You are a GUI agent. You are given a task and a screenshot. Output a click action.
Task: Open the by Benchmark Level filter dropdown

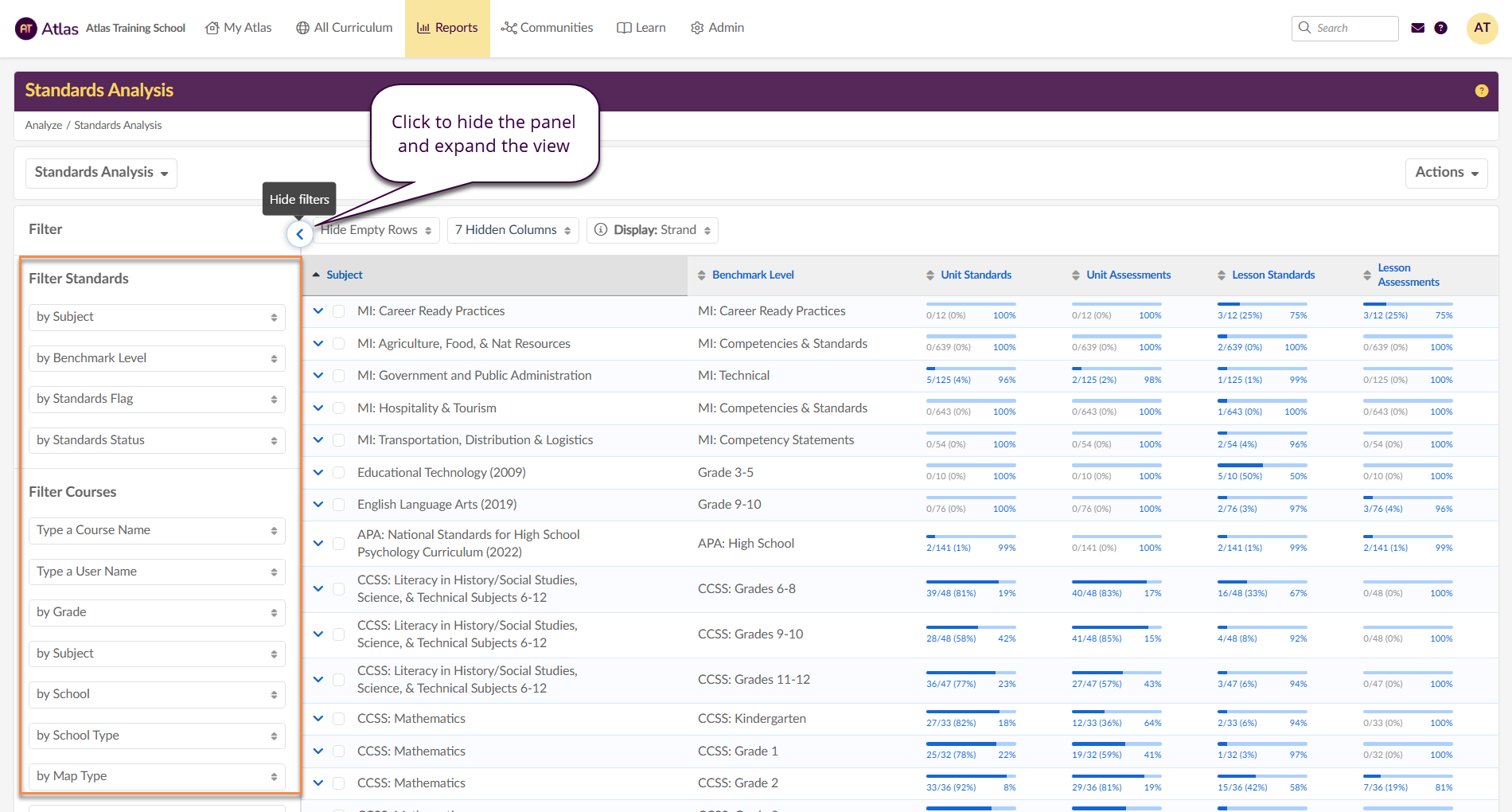click(x=157, y=358)
